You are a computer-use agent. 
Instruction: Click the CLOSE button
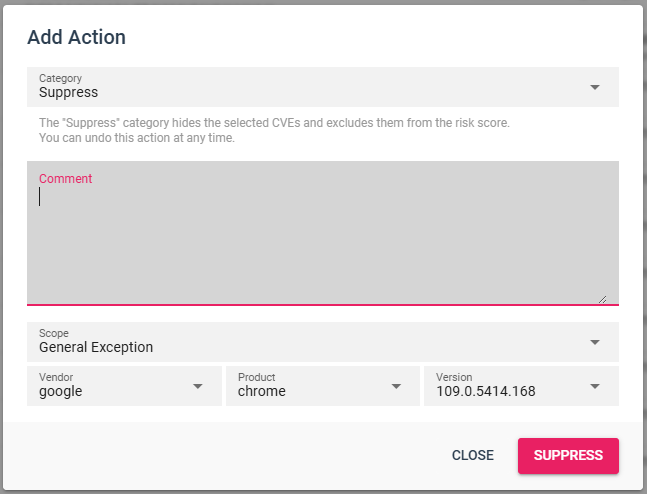click(x=472, y=455)
